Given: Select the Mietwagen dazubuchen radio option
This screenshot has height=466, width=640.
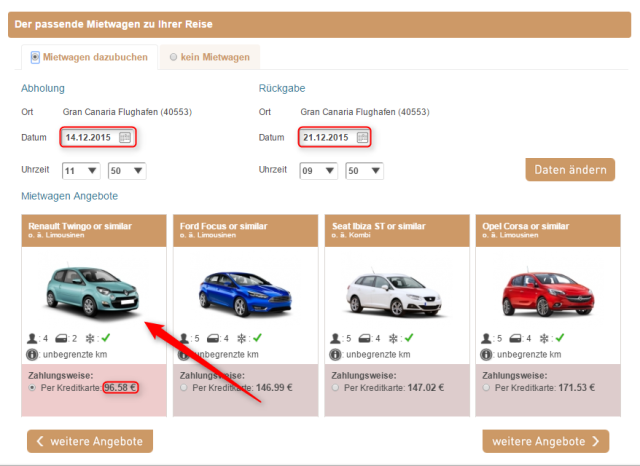Looking at the screenshot, I should coord(35,57).
